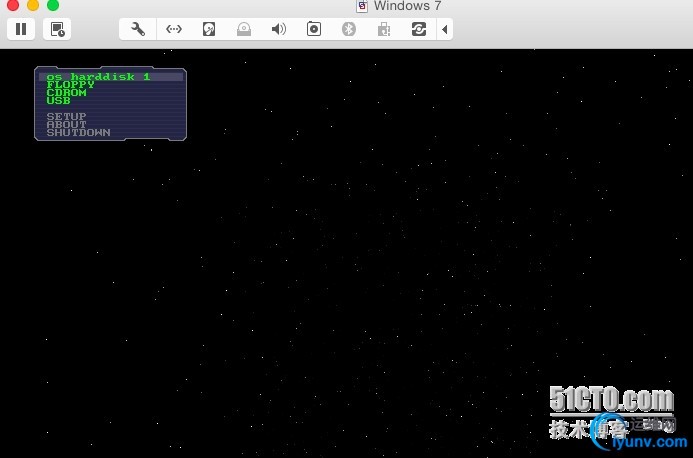Click the CD/DVD drive icon
The width and height of the screenshot is (693, 458).
coord(244,29)
